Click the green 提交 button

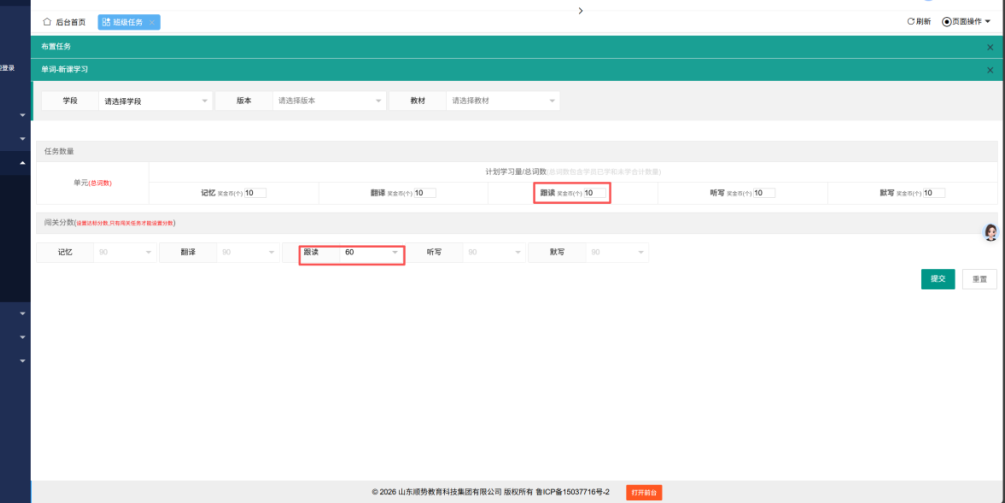tap(937, 279)
